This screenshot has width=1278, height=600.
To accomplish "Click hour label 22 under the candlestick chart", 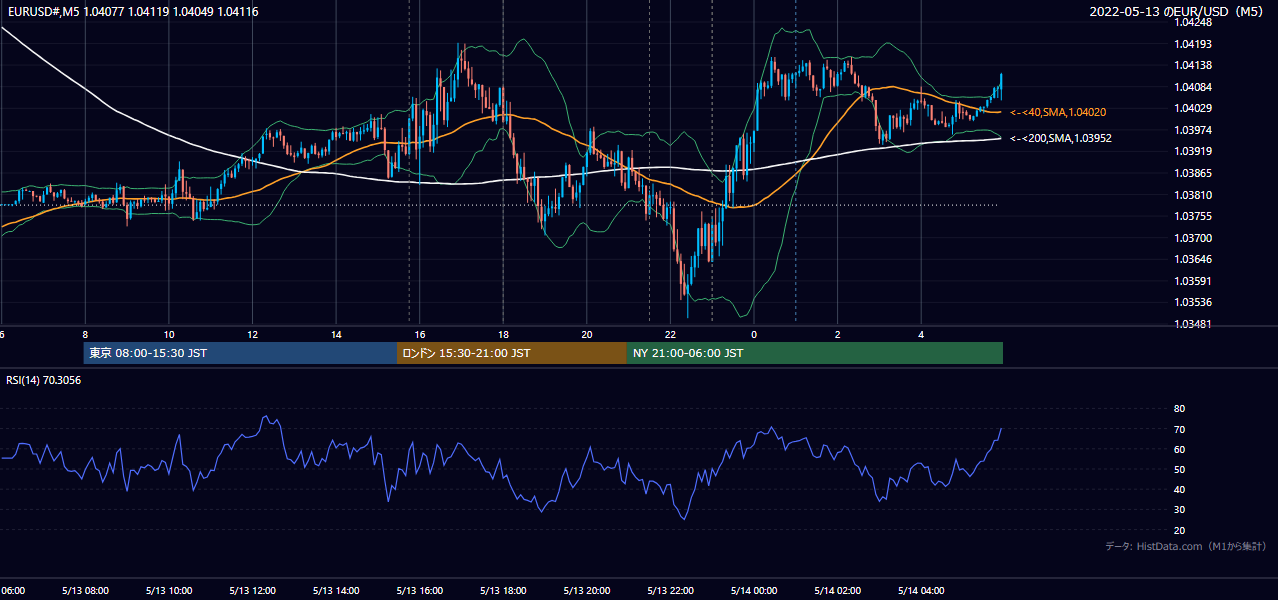I will coord(671,335).
